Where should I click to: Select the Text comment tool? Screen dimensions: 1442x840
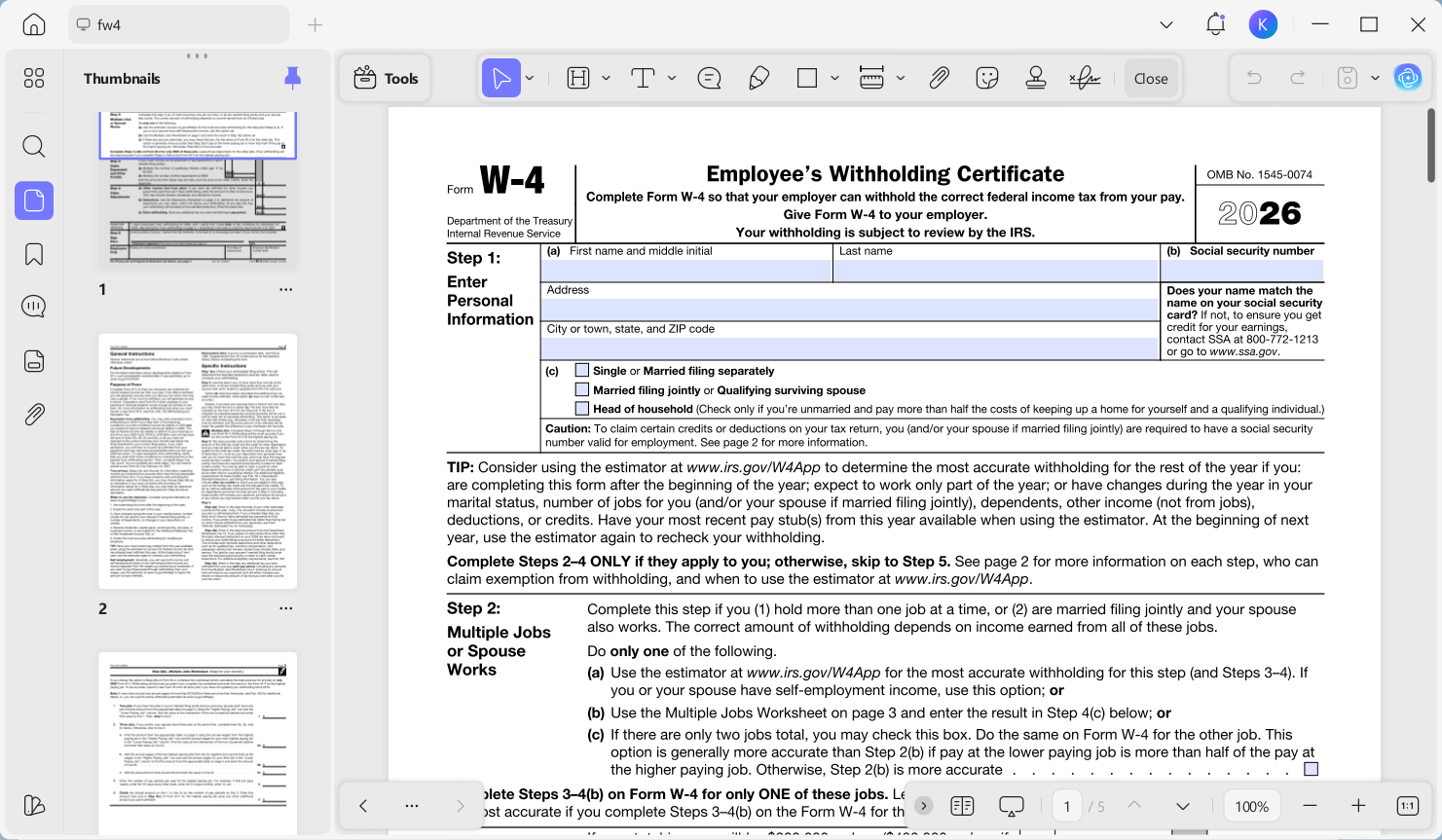pos(643,78)
